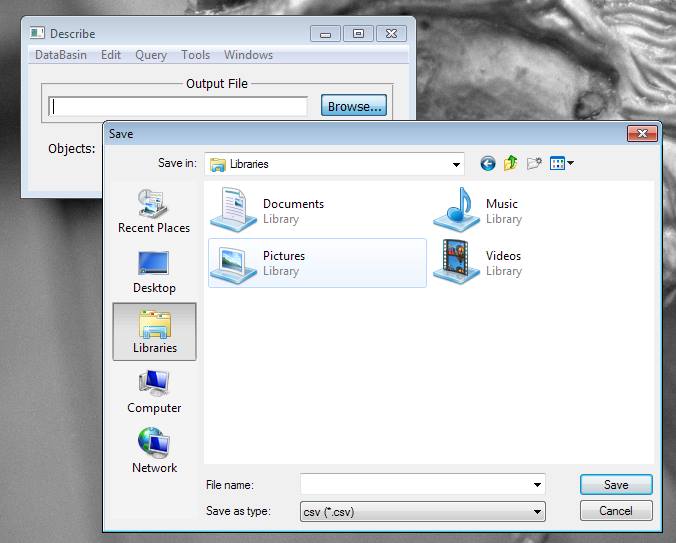Expand the Save in location dropdown
Viewport: 676px width, 543px height.
[457, 164]
